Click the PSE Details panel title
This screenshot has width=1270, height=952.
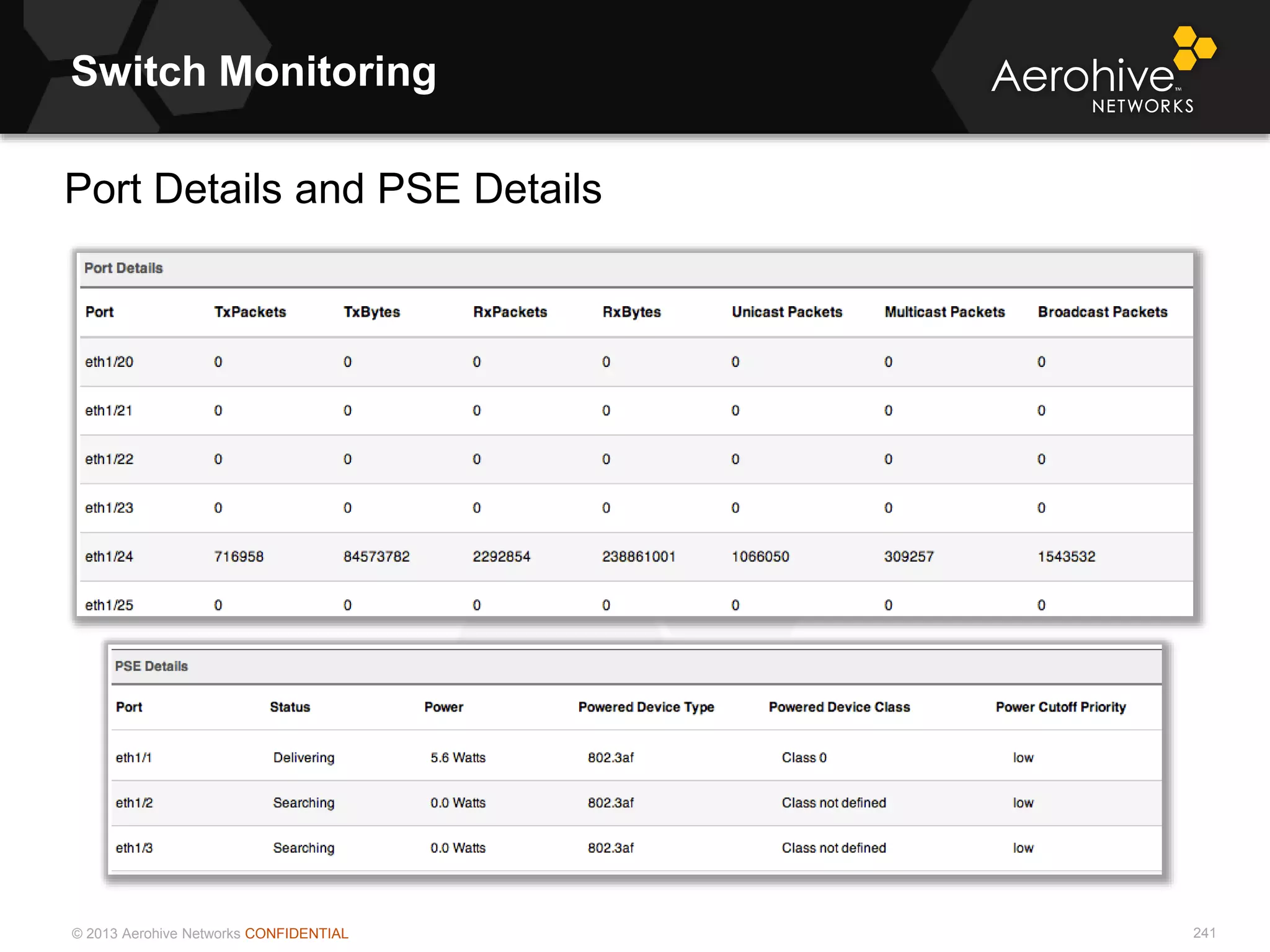tap(151, 666)
